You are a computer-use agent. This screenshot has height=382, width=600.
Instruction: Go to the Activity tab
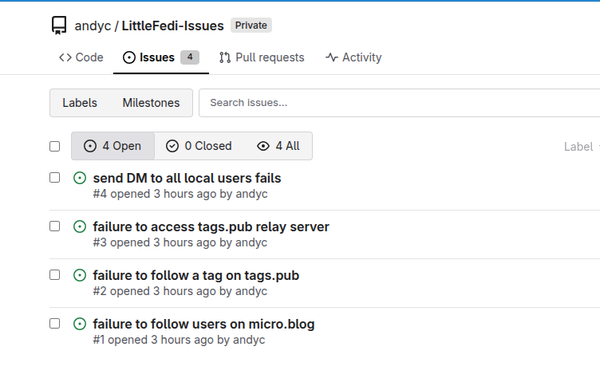pyautogui.click(x=354, y=57)
